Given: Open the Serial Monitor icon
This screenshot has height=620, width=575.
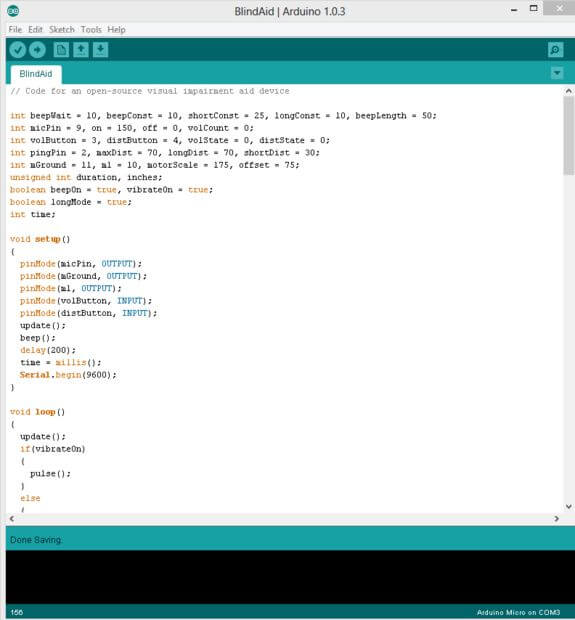Looking at the screenshot, I should tap(556, 50).
